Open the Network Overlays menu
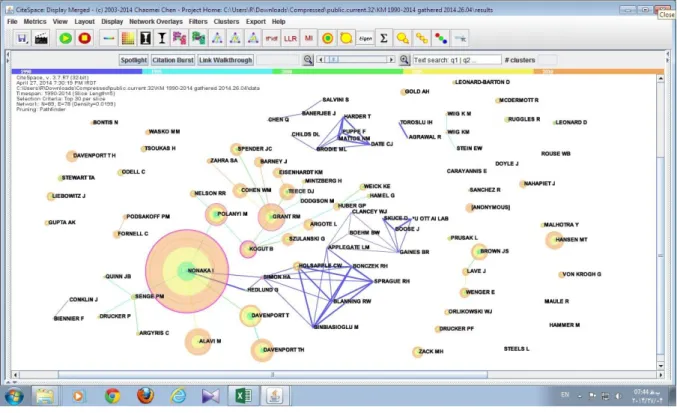Screen dimensions: 677x413 point(156,22)
